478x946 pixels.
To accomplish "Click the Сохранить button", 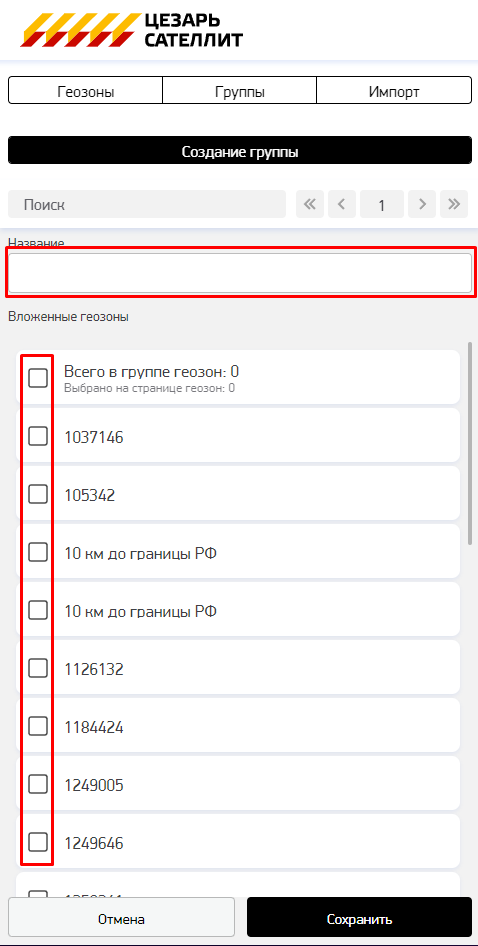I will (x=360, y=919).
